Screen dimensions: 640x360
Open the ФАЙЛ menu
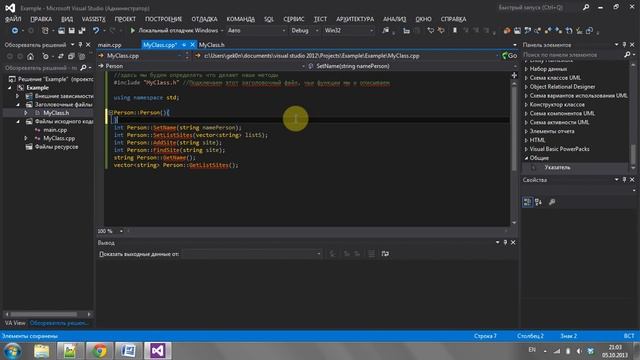point(13,19)
